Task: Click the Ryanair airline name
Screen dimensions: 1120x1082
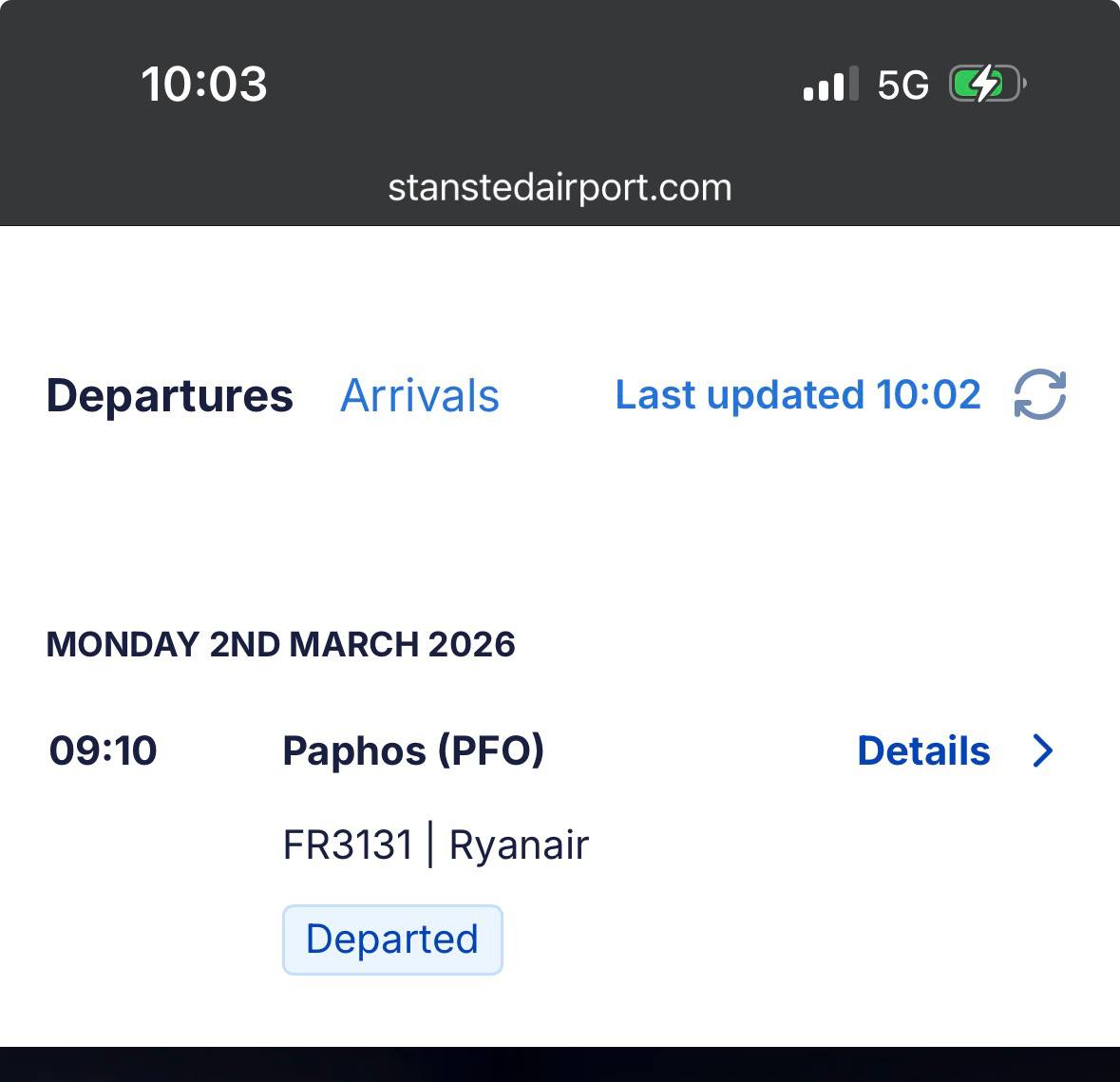Action: pyautogui.click(x=519, y=845)
